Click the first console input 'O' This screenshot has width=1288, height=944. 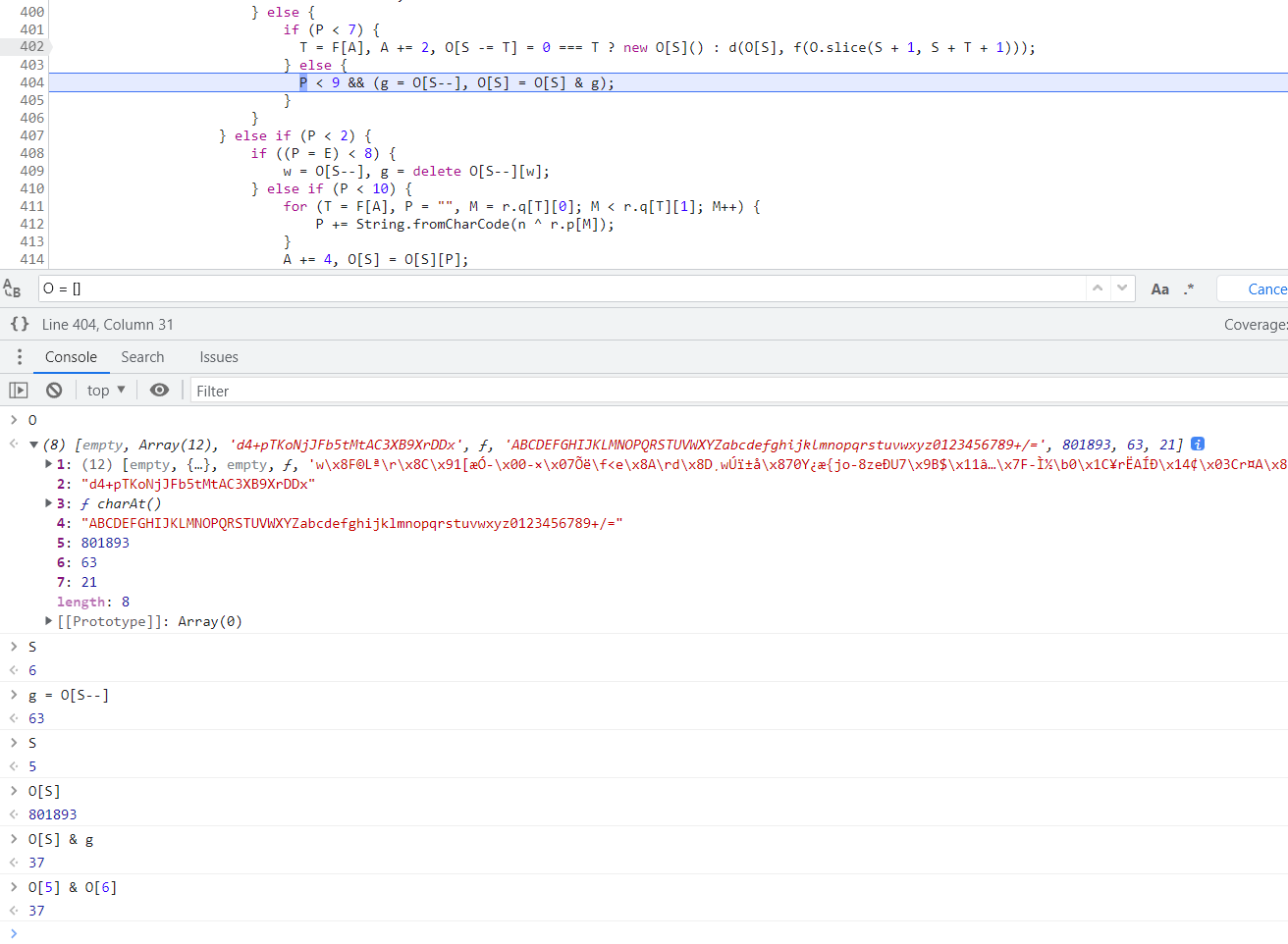coord(32,420)
